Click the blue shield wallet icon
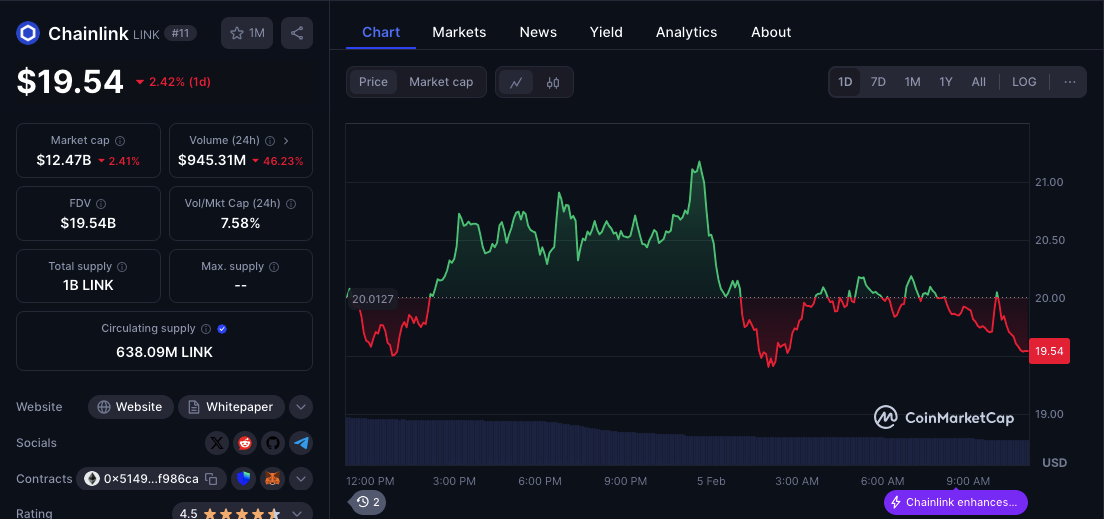The height and width of the screenshot is (519, 1104). [244, 479]
